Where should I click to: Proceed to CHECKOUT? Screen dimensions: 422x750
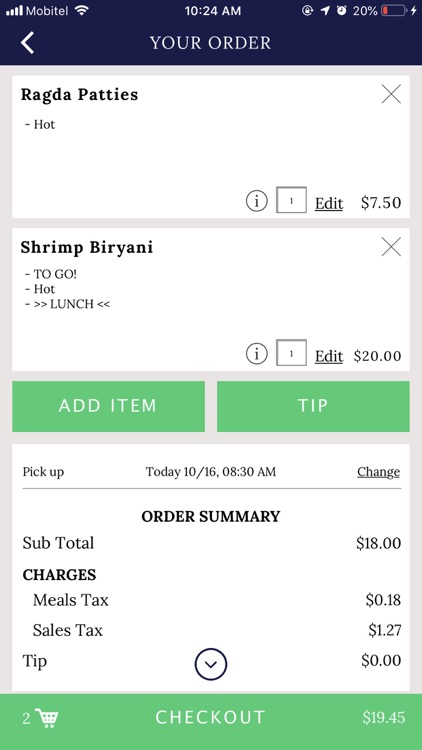click(211, 718)
